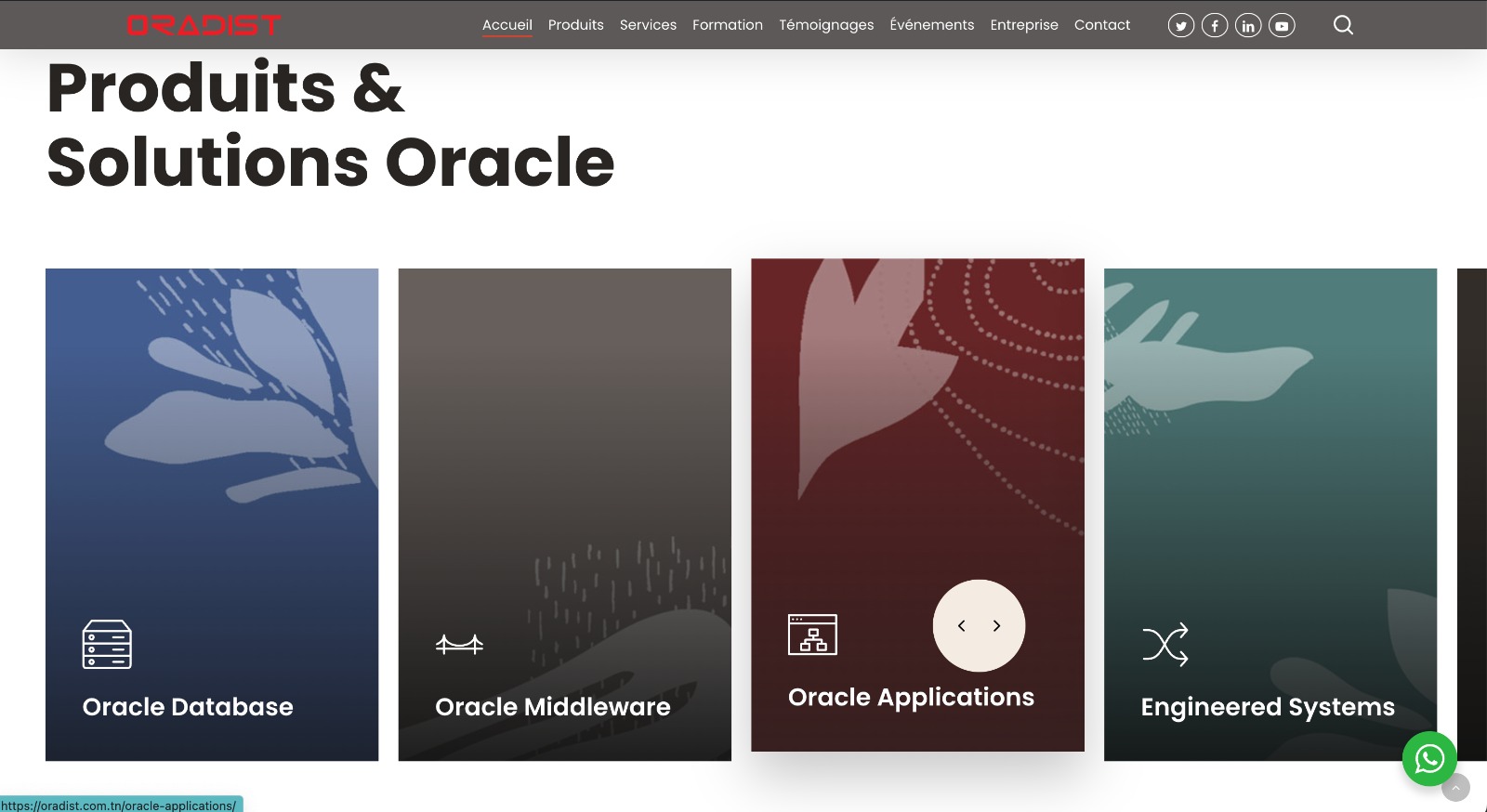The width and height of the screenshot is (1487, 812).
Task: Open the Services menu
Action: pyautogui.click(x=648, y=25)
